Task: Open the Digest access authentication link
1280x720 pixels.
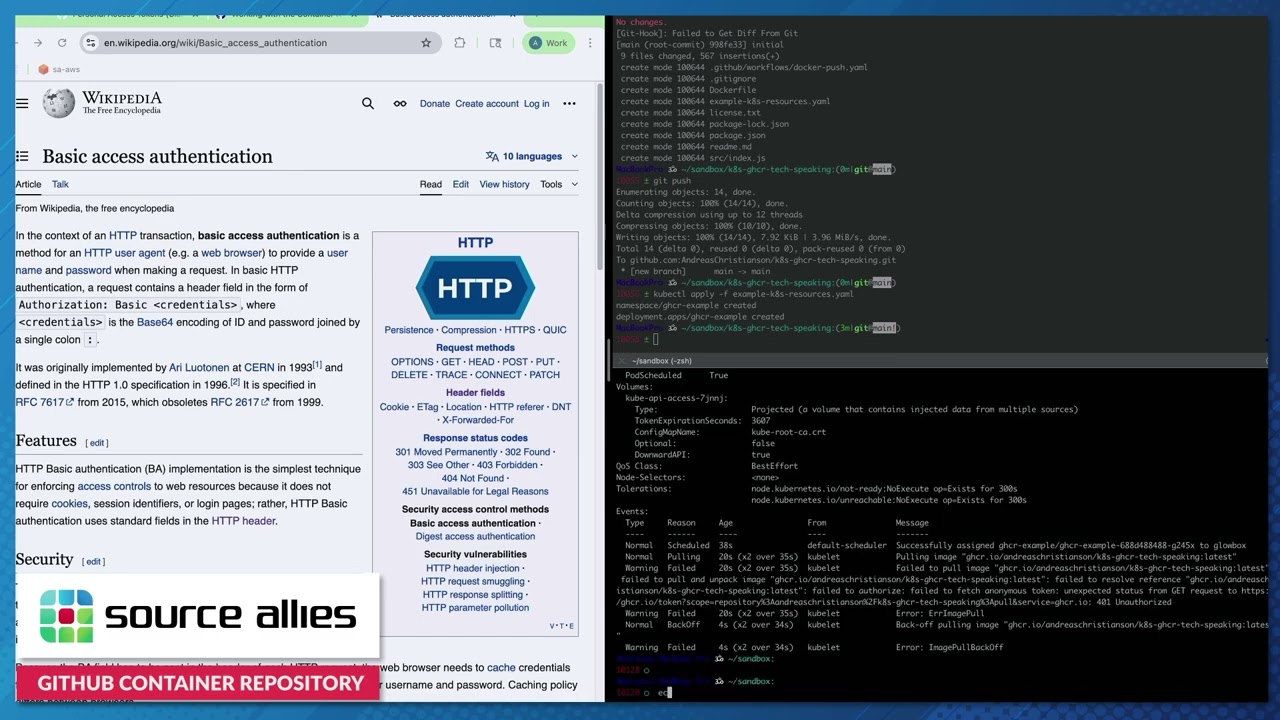Action: click(475, 536)
